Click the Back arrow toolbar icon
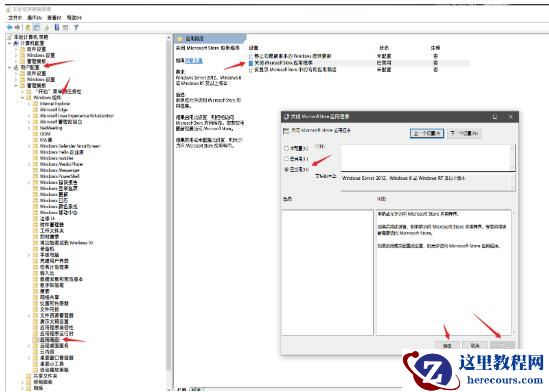The image size is (549, 392). [x=9, y=27]
